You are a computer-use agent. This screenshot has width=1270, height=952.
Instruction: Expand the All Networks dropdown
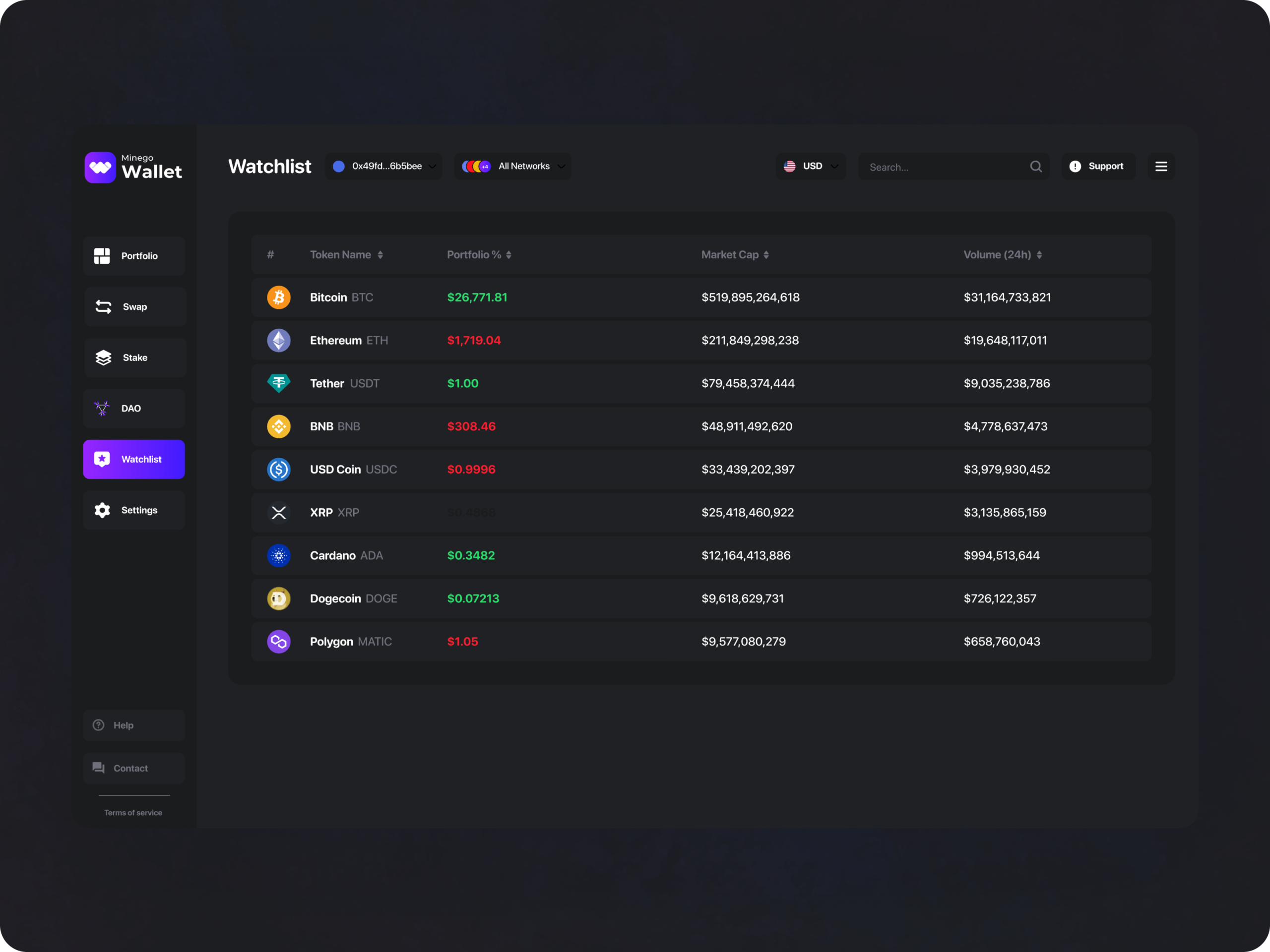[512, 167]
